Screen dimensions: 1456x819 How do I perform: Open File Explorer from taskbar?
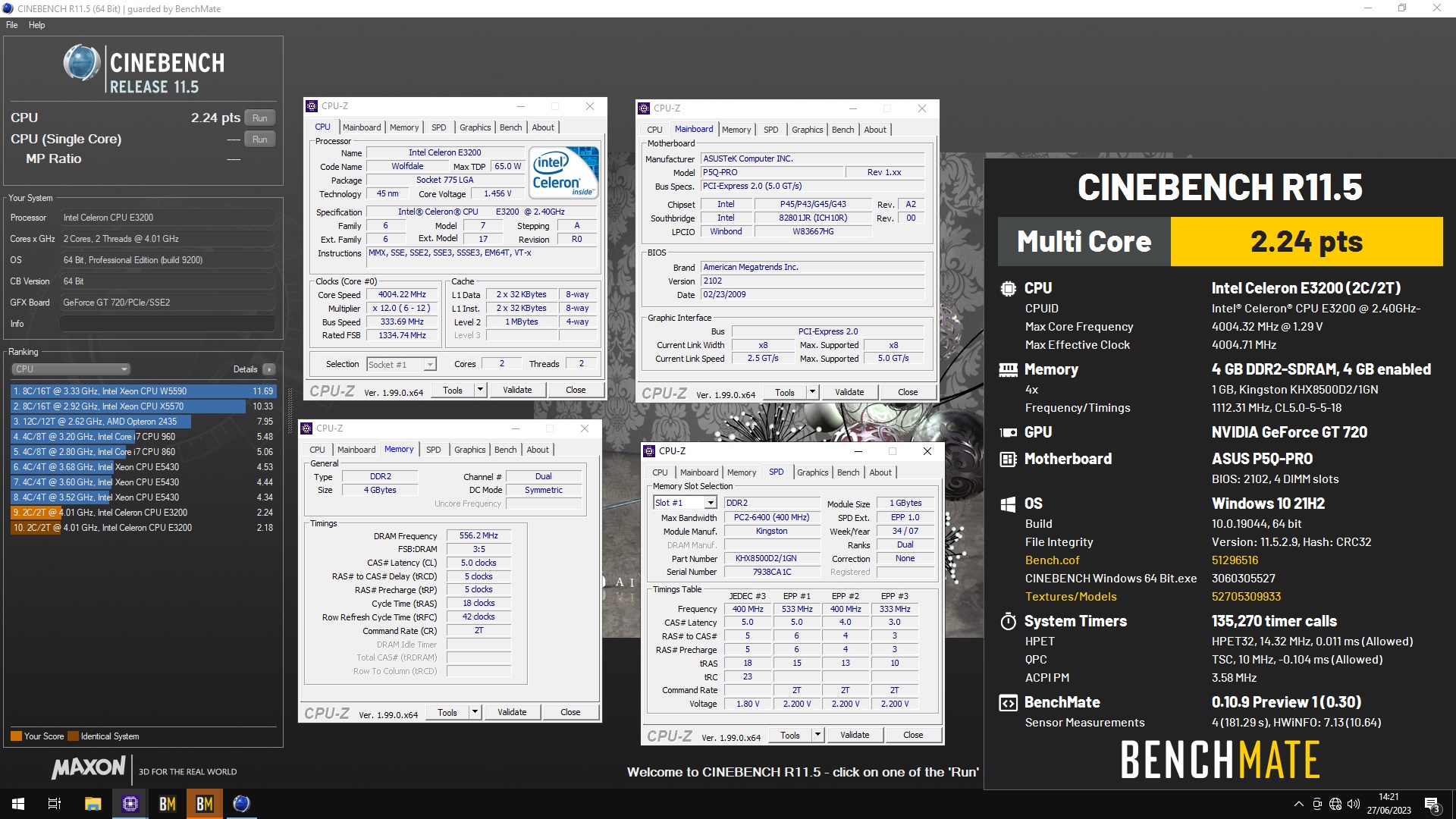[x=93, y=804]
